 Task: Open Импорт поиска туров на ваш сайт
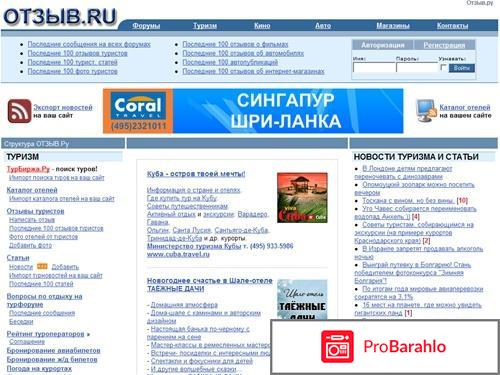point(57,178)
